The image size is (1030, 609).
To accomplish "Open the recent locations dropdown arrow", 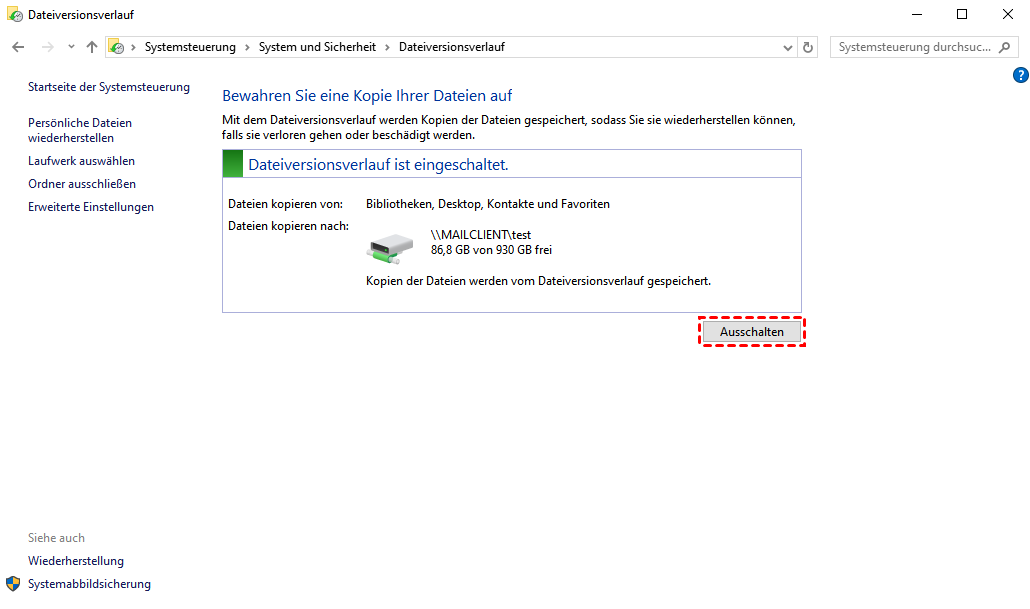I will point(70,47).
